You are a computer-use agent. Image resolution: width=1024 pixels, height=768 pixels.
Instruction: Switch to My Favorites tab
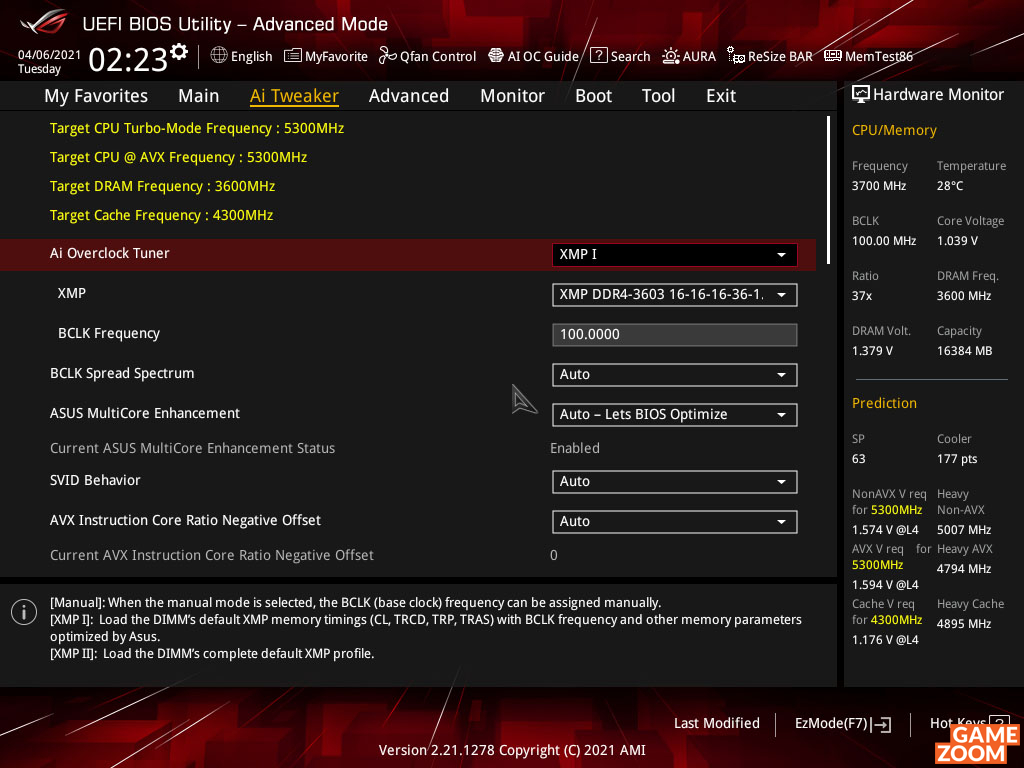(96, 96)
